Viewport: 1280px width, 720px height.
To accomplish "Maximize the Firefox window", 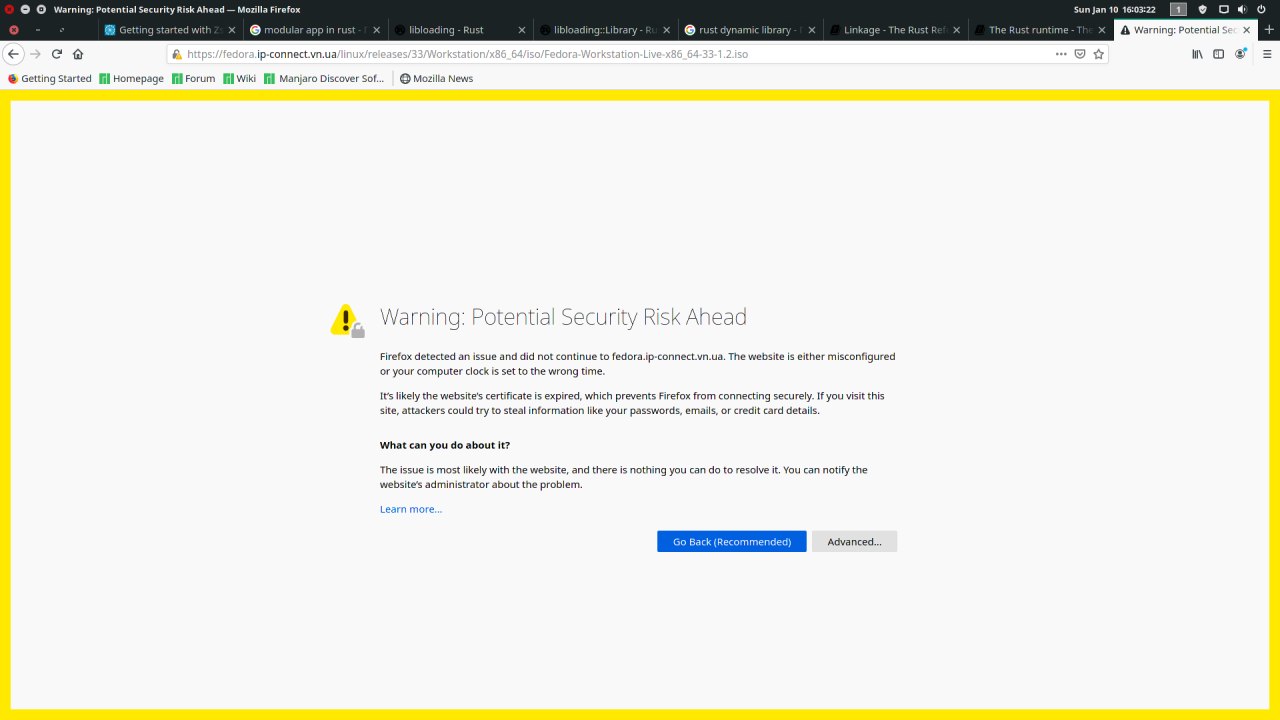I will [x=41, y=9].
